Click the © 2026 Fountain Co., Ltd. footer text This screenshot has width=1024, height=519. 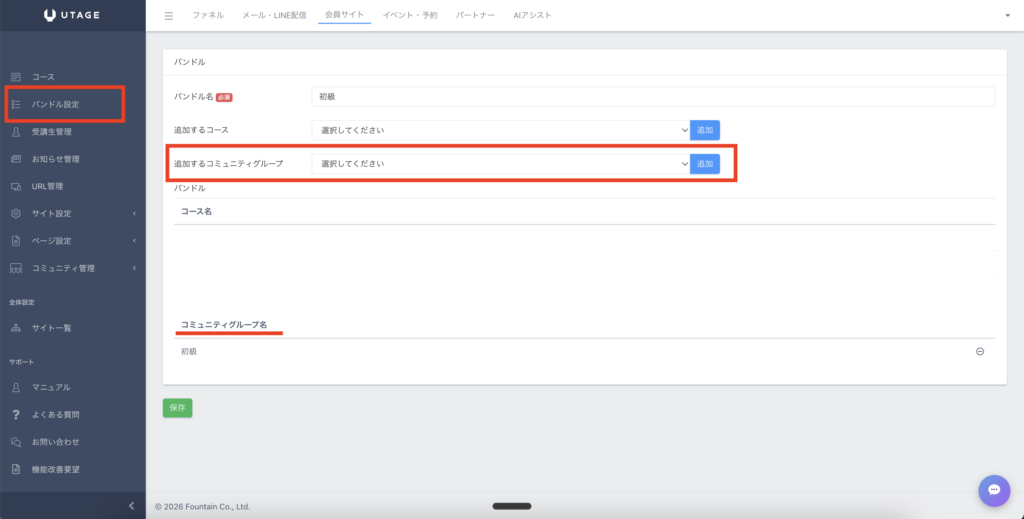pos(202,507)
